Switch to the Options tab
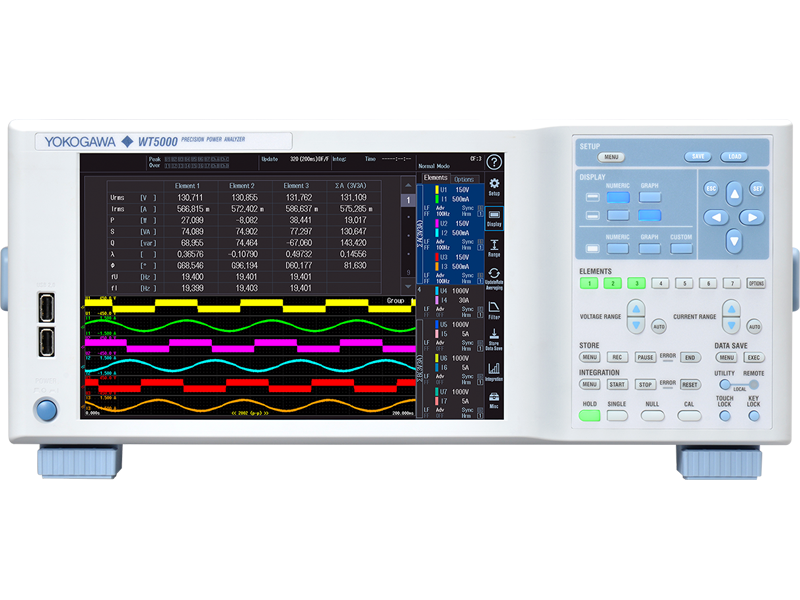 click(462, 178)
